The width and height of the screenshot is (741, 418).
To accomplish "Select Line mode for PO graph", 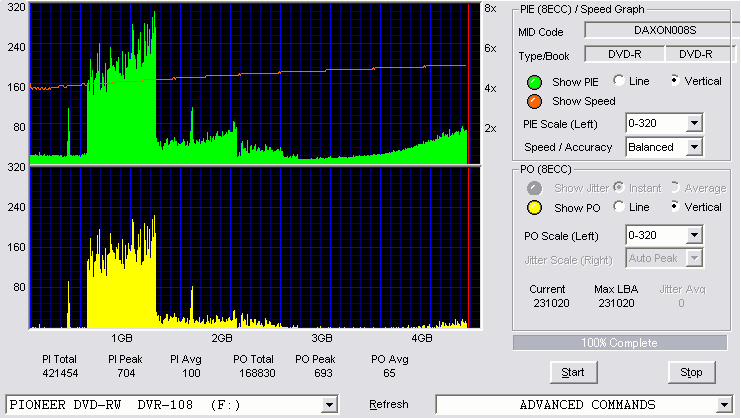I will coord(619,206).
